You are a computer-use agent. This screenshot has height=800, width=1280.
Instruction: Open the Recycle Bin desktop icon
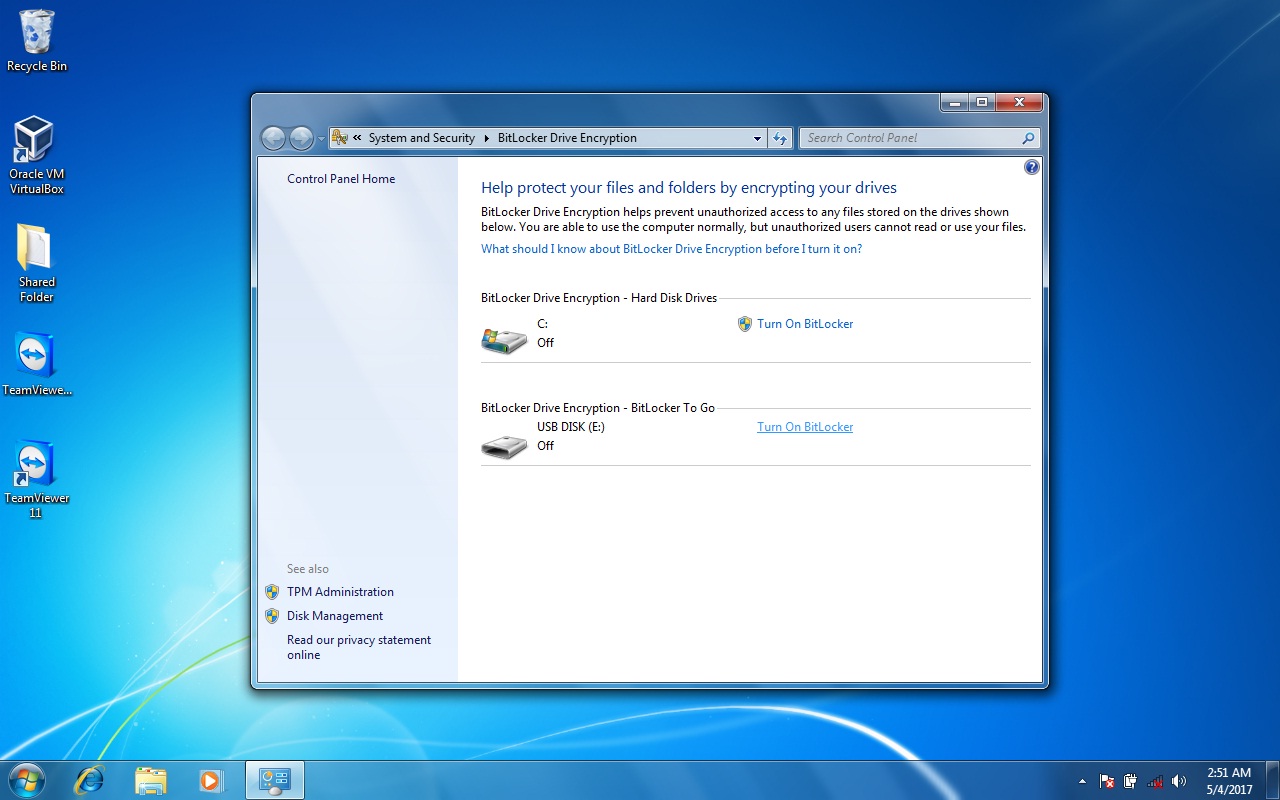point(37,41)
